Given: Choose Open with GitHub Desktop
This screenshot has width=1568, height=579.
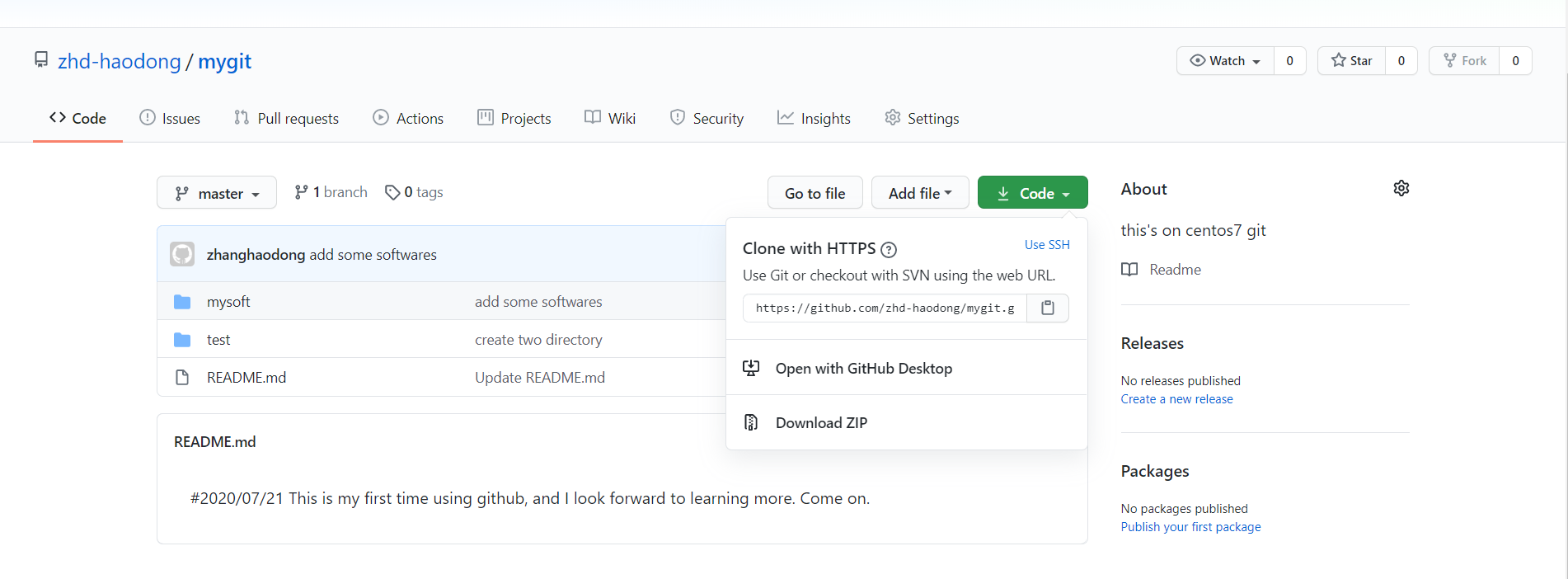Looking at the screenshot, I should point(907,368).
